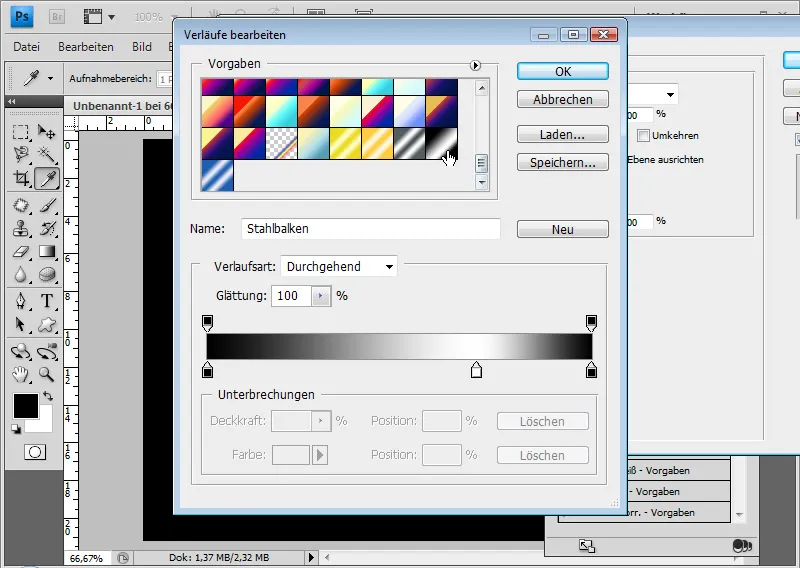Viewport: 800px width, 568px height.
Task: Select the Move tool
Action: point(46,133)
